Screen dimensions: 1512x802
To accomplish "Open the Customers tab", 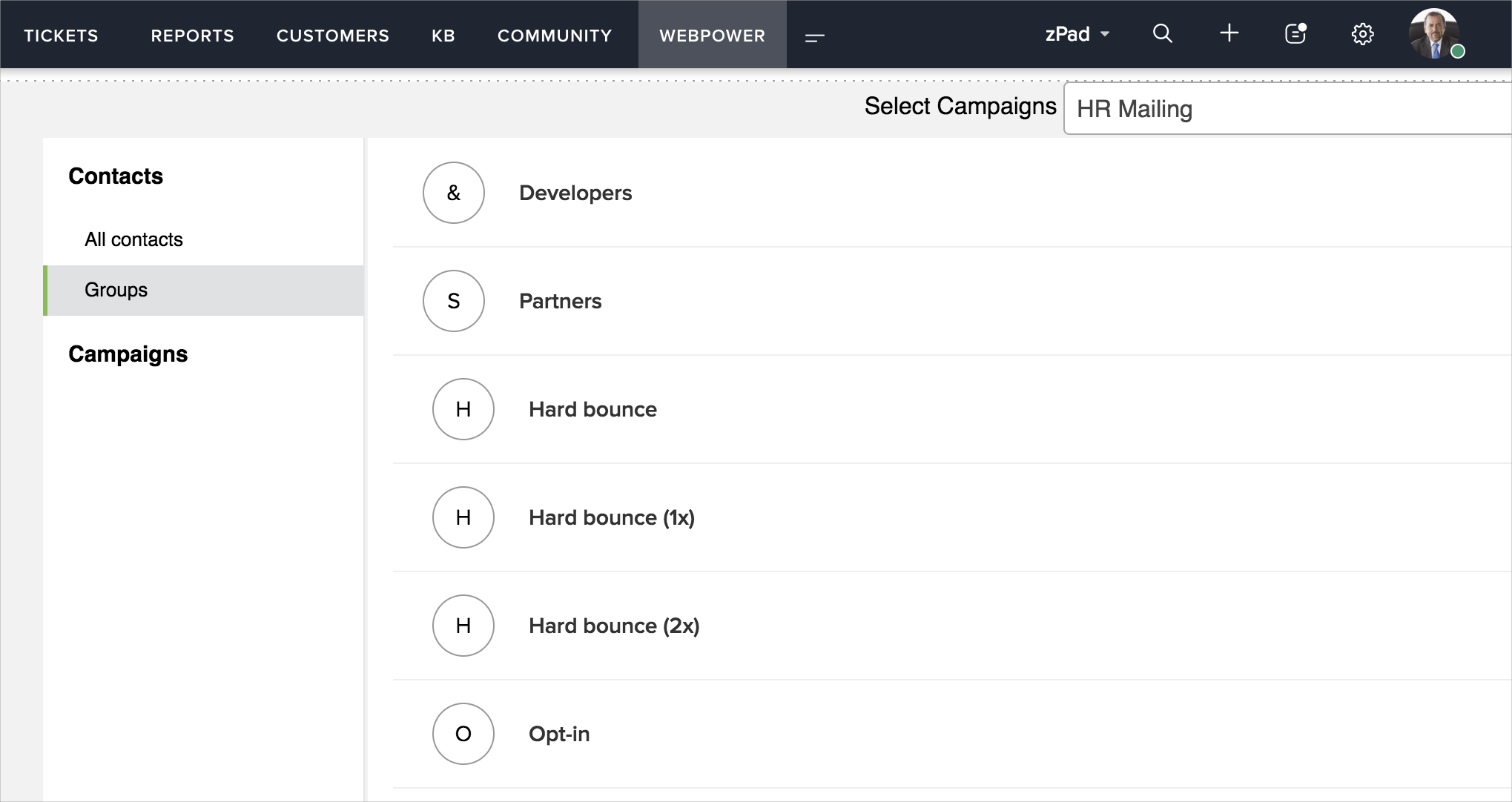I will (x=332, y=36).
